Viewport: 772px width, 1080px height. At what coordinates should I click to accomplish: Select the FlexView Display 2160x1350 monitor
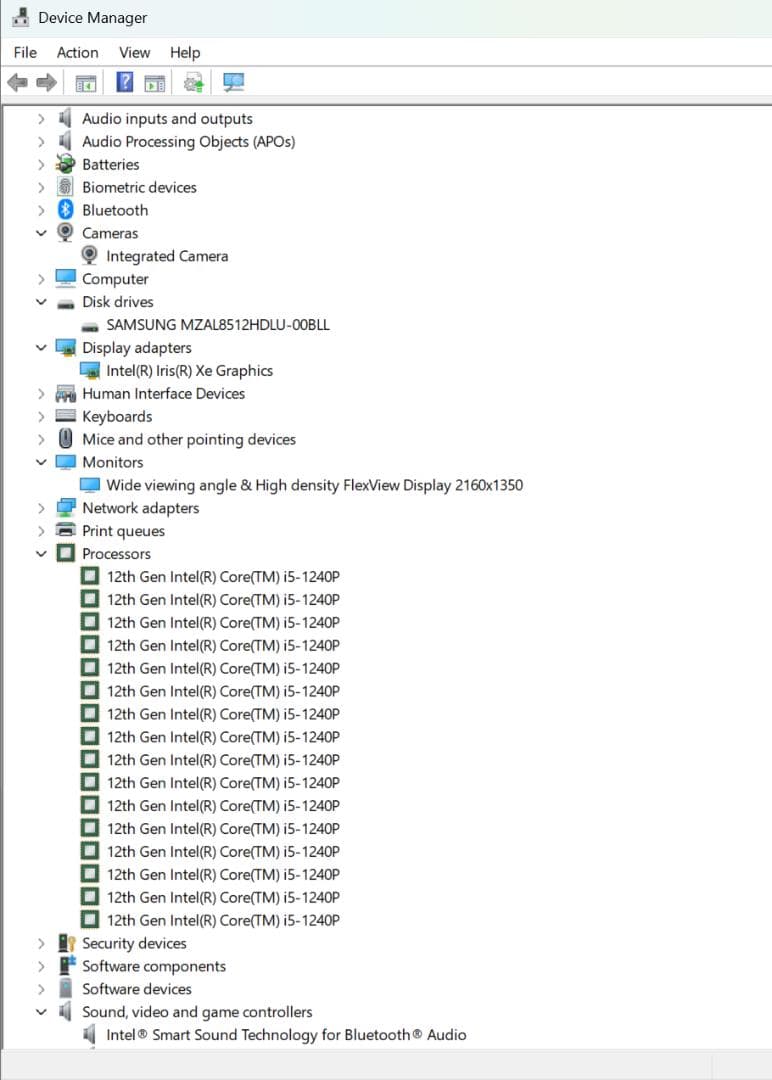click(314, 485)
